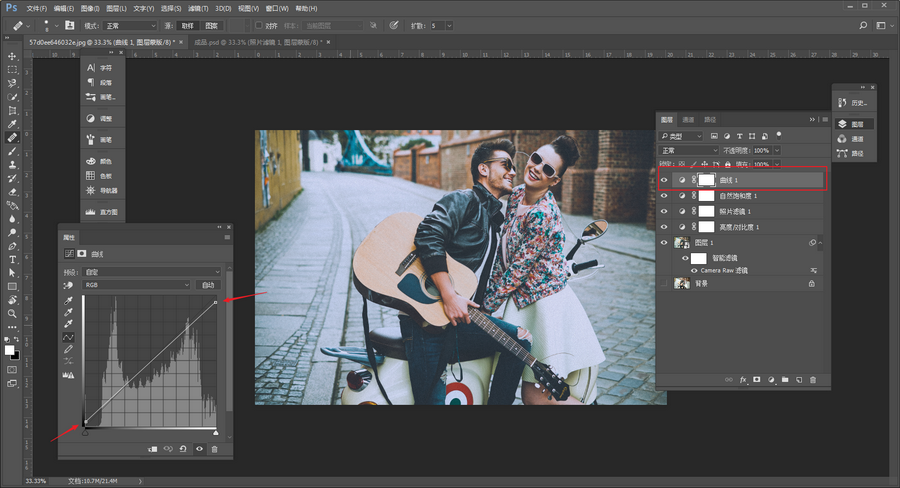Open the RGB channel dropdown

click(137, 285)
